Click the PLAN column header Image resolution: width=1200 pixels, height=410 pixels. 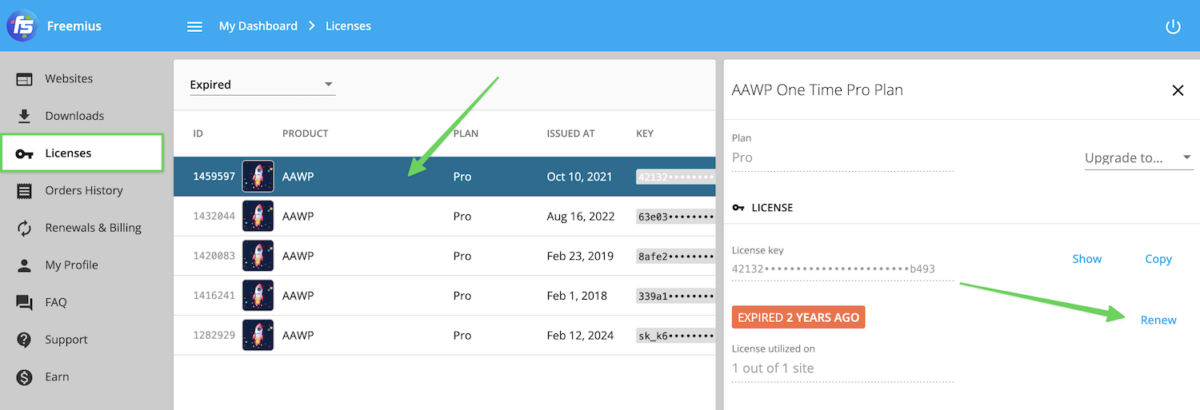466,133
